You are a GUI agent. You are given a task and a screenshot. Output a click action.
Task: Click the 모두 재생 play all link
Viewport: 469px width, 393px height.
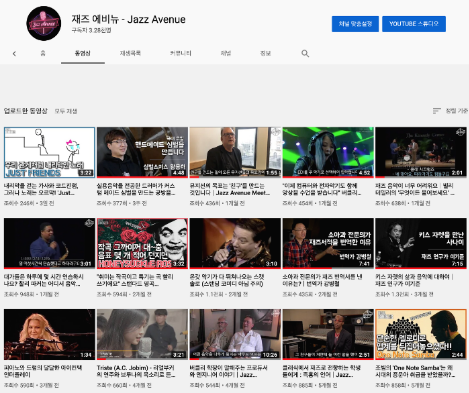point(66,111)
